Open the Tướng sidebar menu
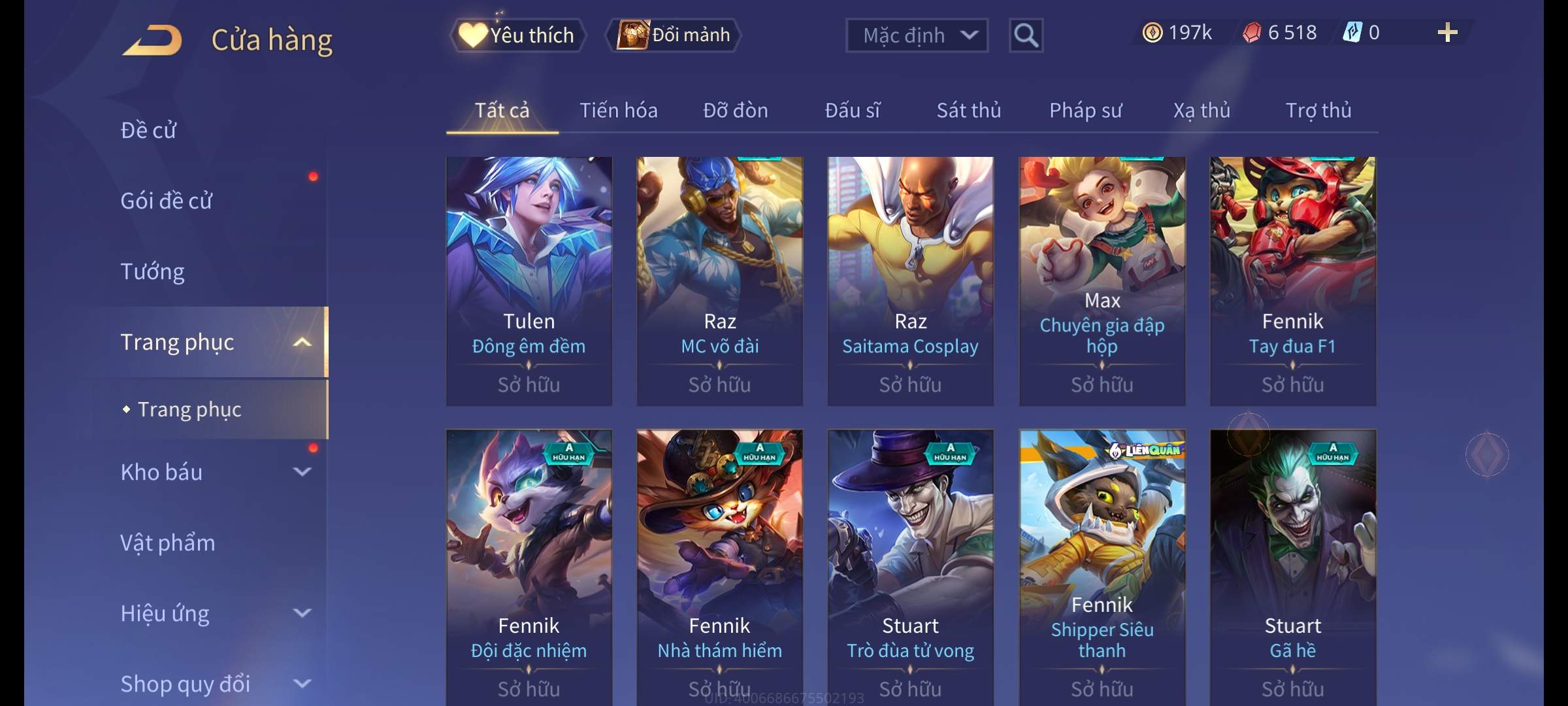 (x=152, y=271)
